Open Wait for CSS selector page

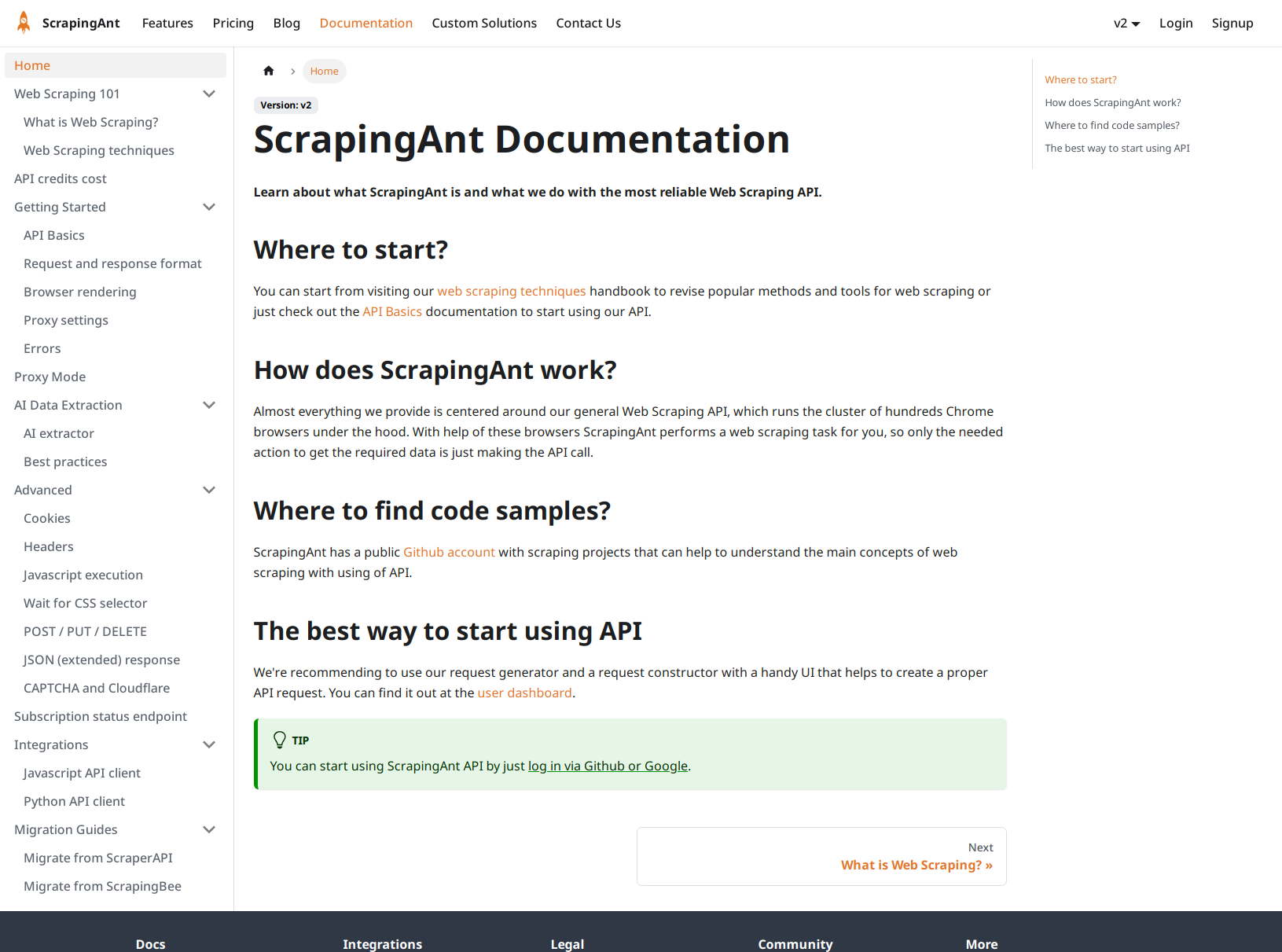pyautogui.click(x=86, y=603)
